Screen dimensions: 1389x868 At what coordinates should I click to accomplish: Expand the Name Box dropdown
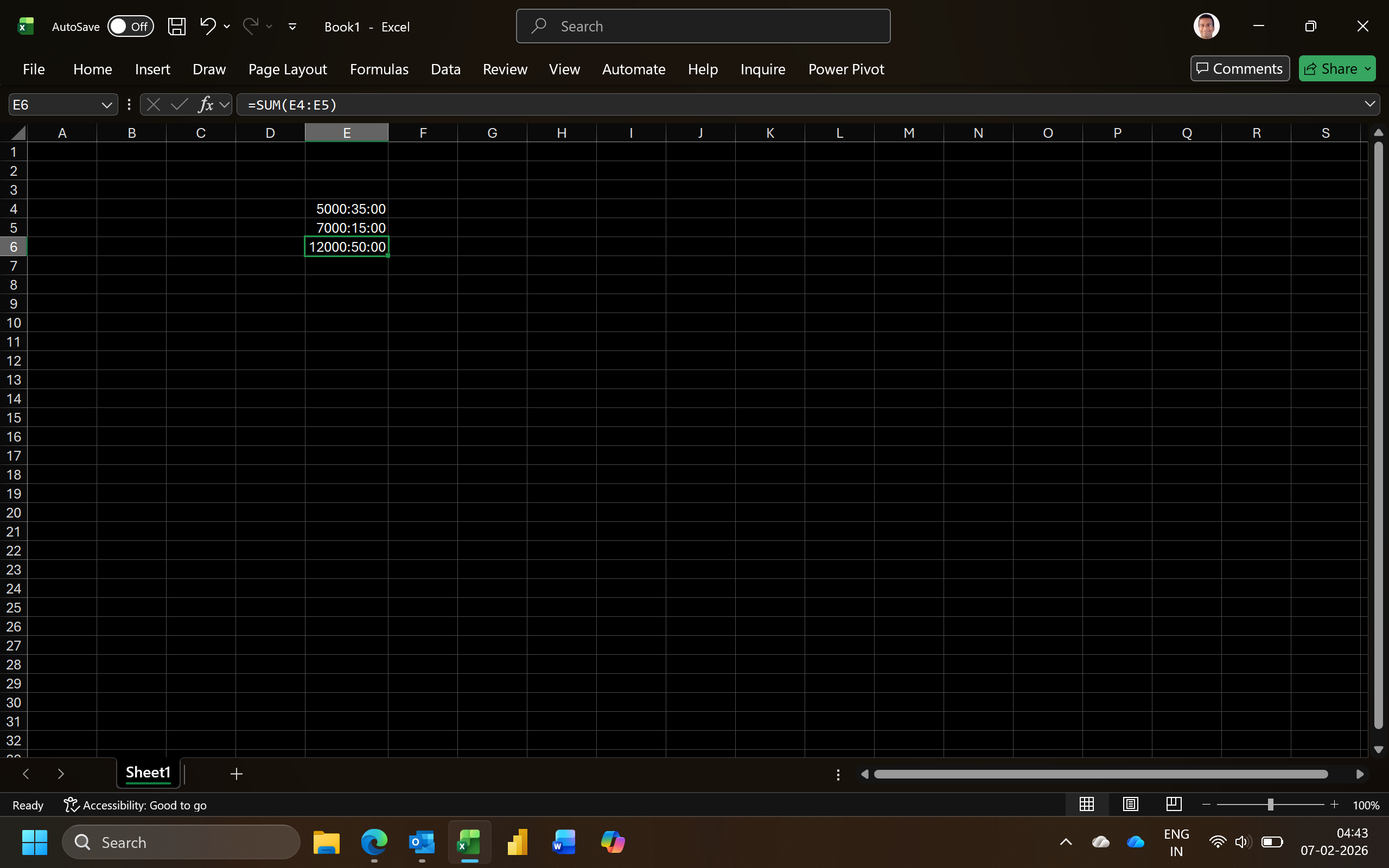coord(106,105)
